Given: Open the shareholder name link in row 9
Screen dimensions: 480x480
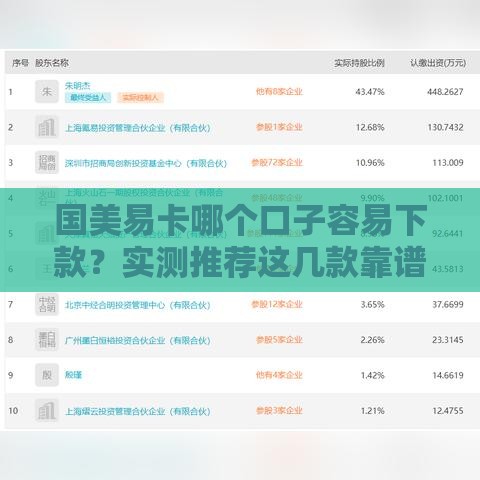Looking at the screenshot, I should point(73,375).
